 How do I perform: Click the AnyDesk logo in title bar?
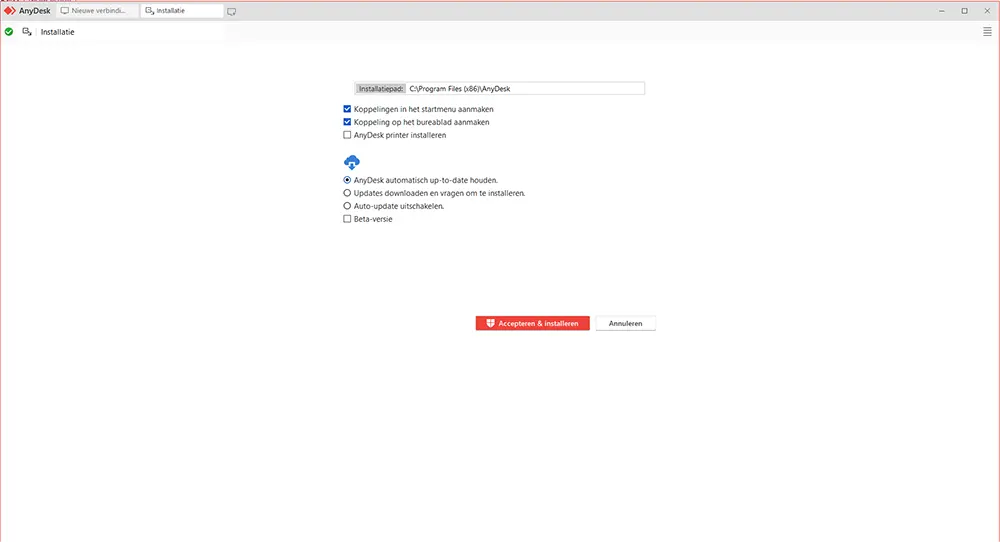pyautogui.click(x=10, y=11)
